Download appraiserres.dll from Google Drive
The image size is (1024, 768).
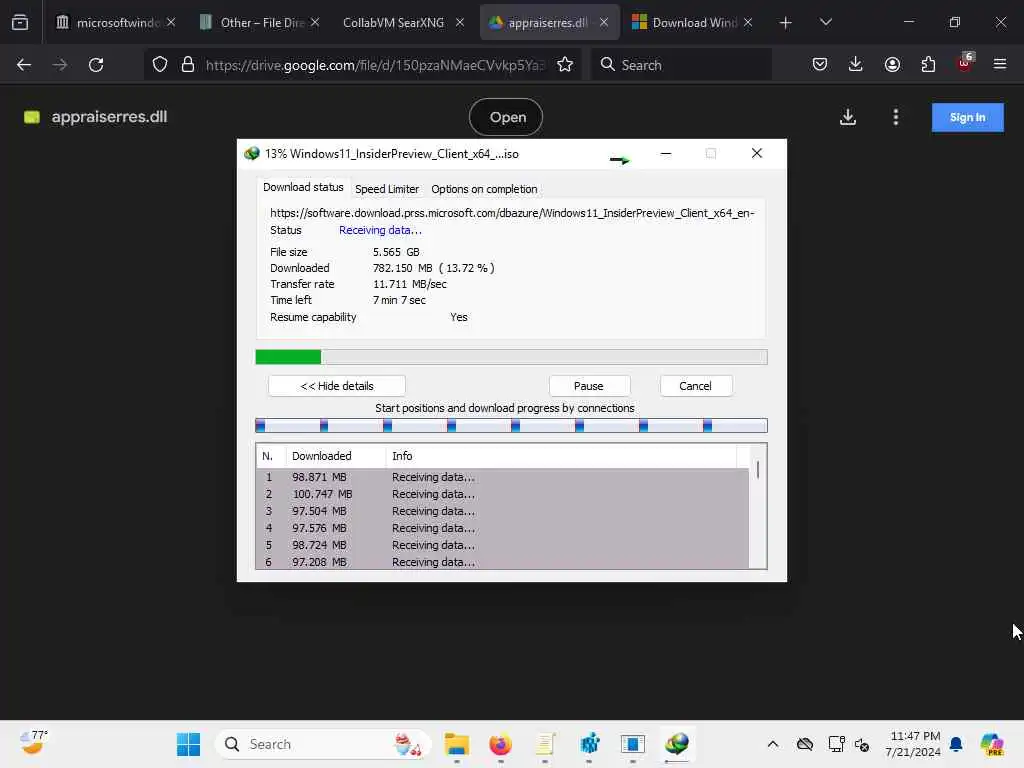click(x=848, y=117)
